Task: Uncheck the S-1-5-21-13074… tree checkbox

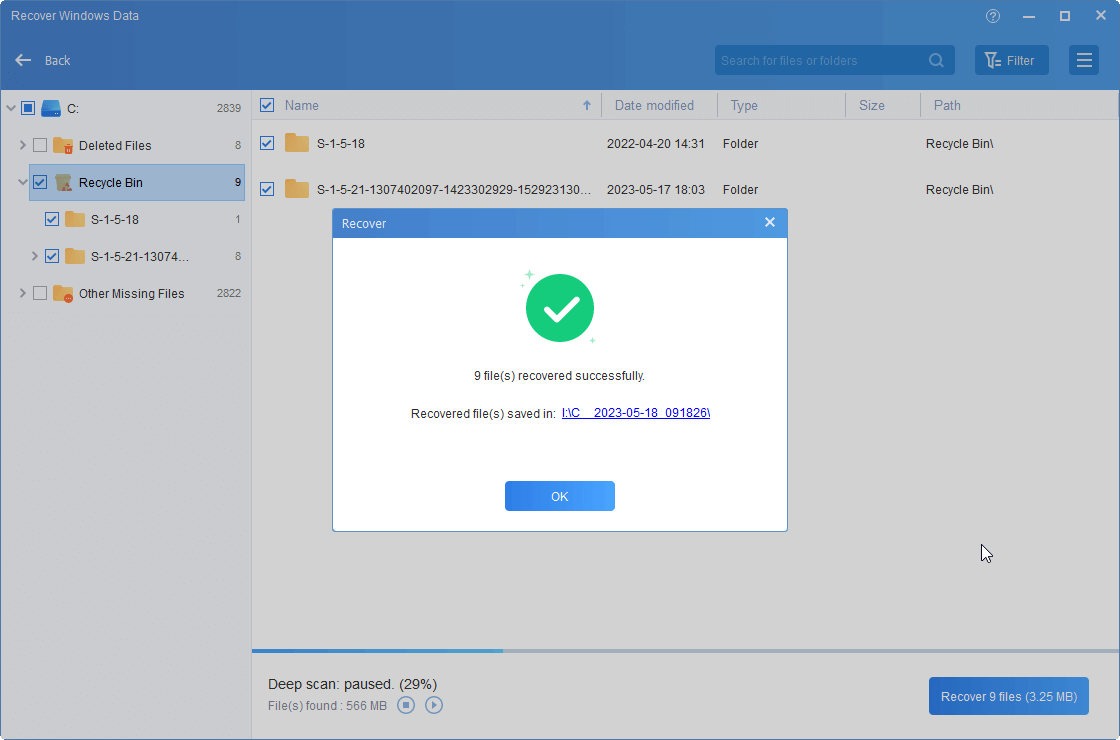Action: 51,256
